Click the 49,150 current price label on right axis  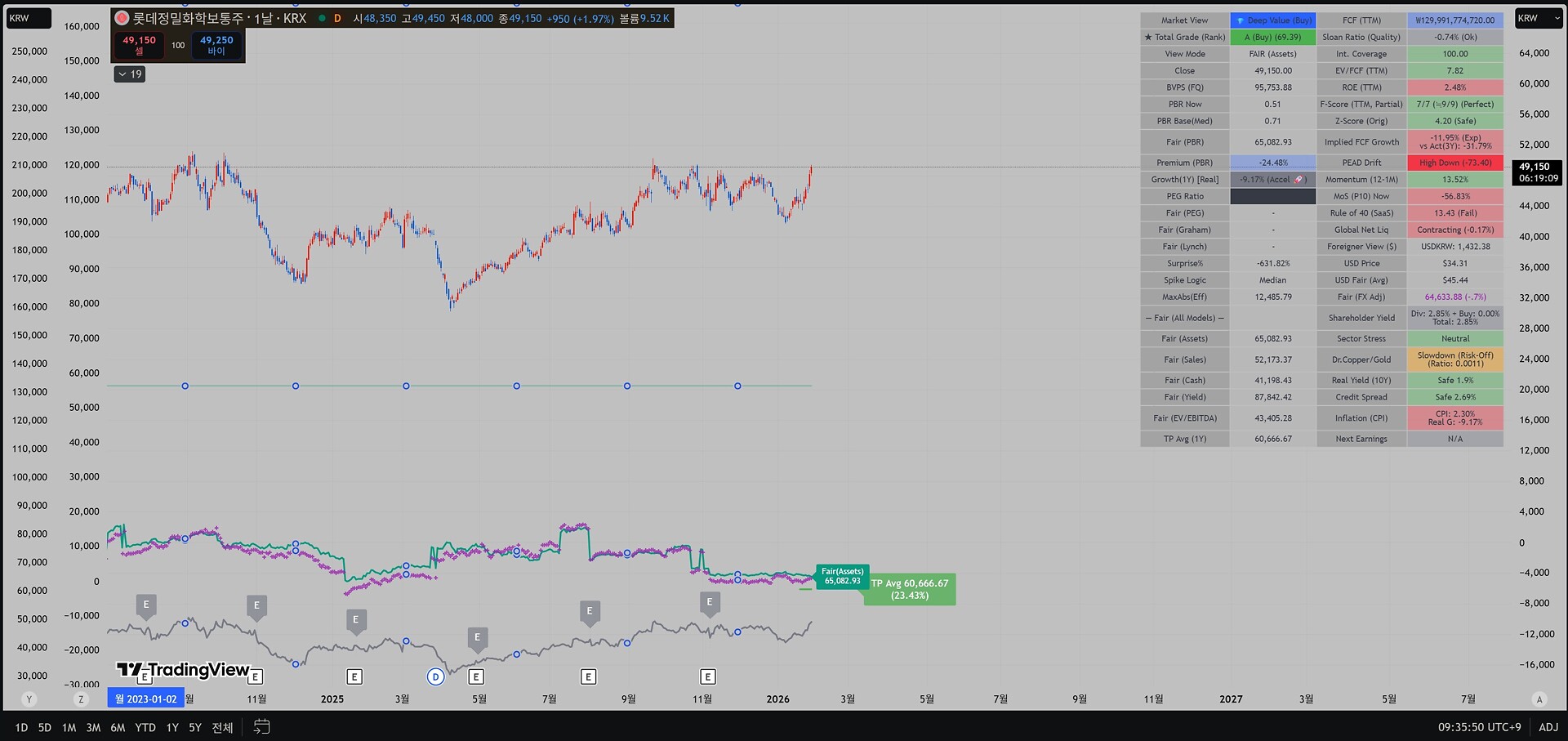[x=1539, y=172]
